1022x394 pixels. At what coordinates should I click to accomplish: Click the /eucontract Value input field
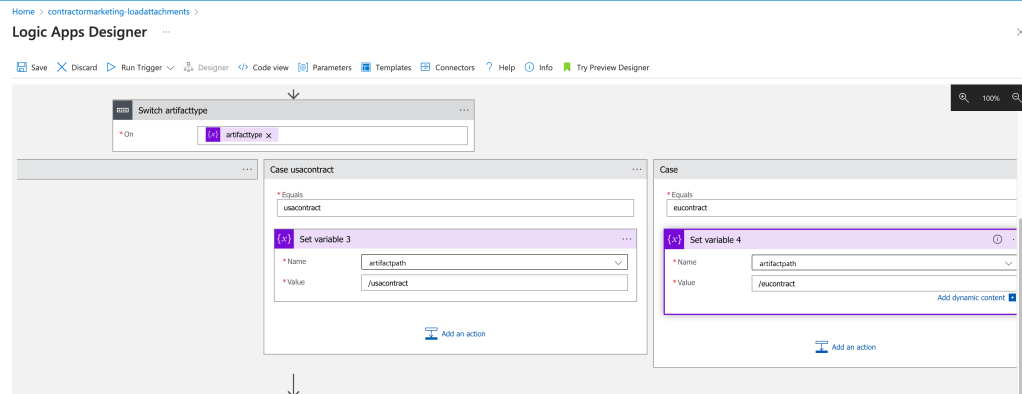(x=884, y=284)
